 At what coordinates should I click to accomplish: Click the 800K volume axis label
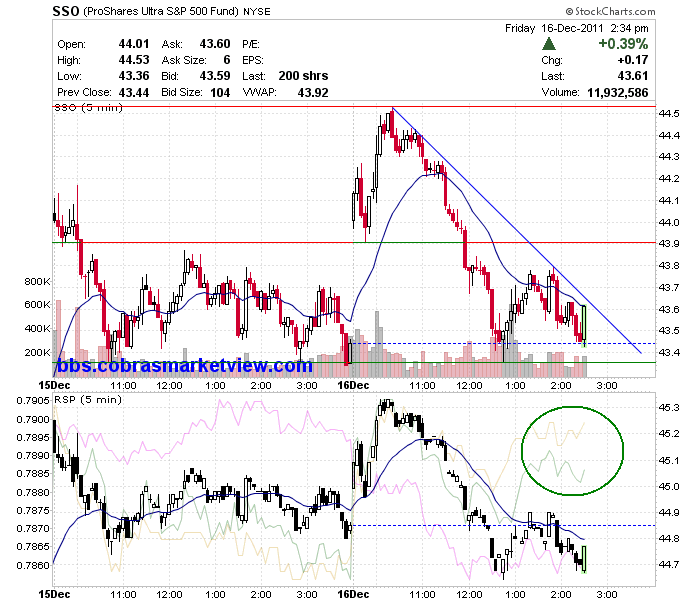pos(38,282)
